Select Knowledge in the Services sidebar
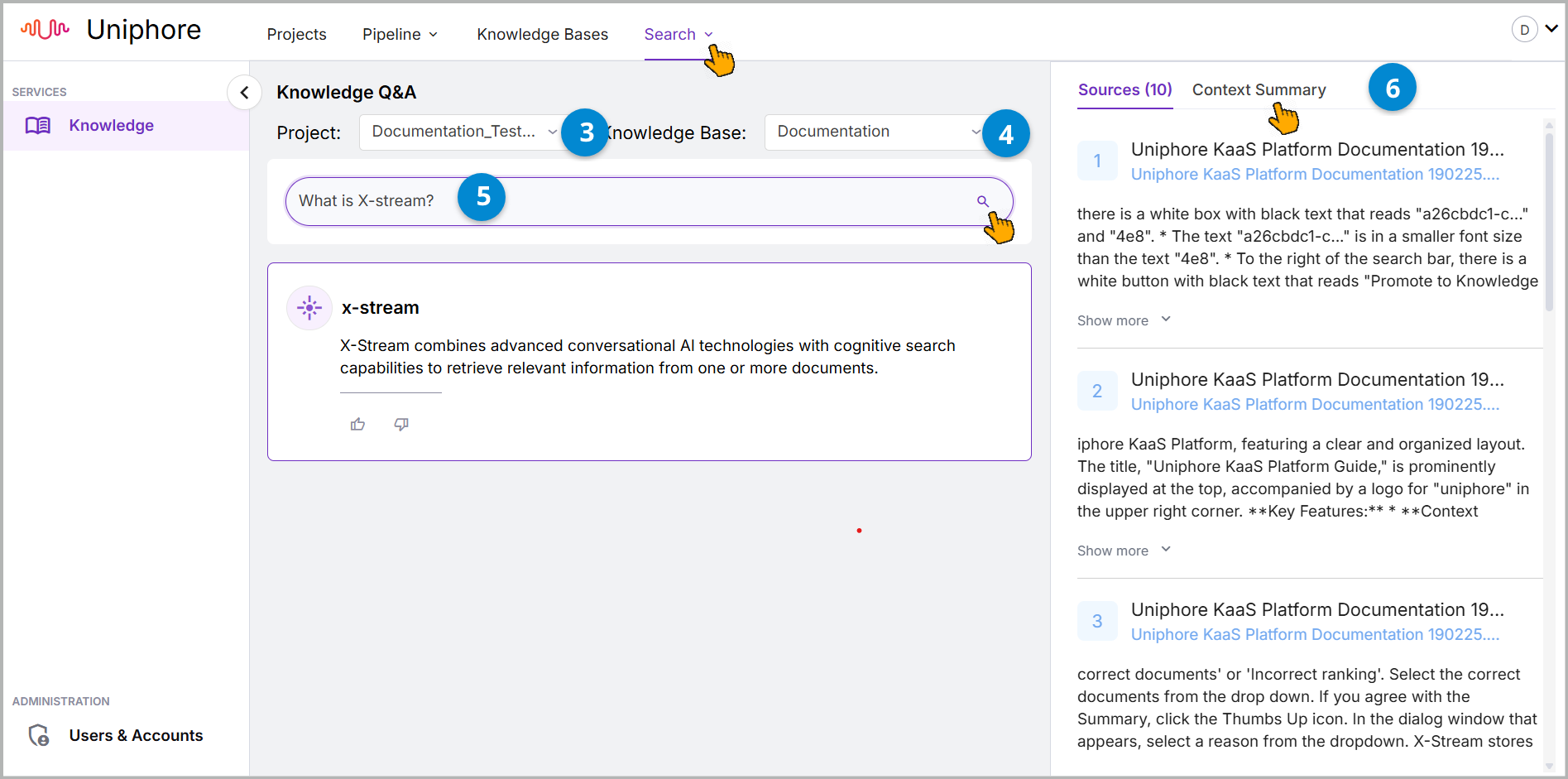Viewport: 1568px width, 779px height. click(126, 126)
